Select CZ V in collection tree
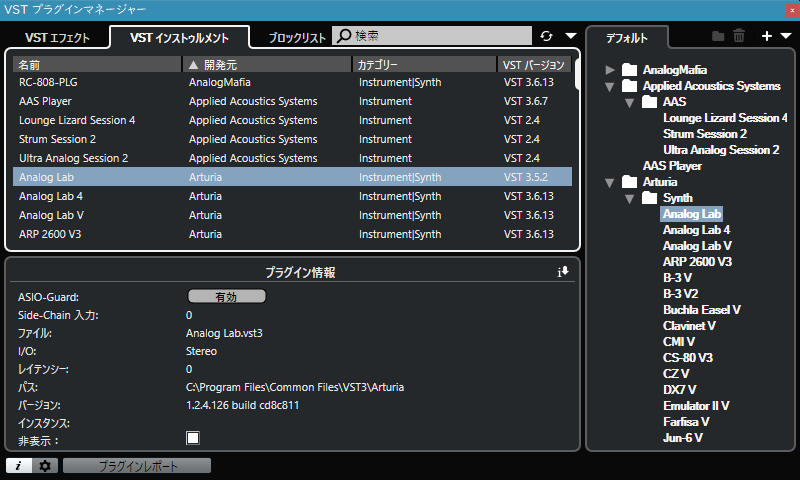This screenshot has height=480, width=800. click(x=676, y=373)
